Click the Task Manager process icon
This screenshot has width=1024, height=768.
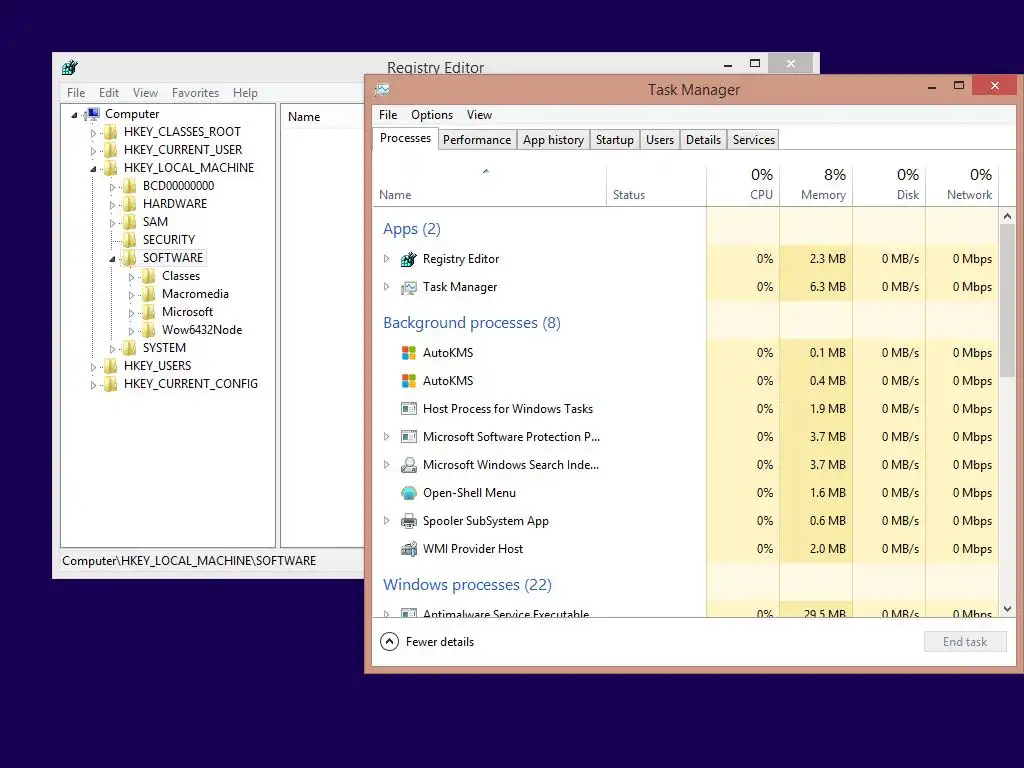(409, 287)
